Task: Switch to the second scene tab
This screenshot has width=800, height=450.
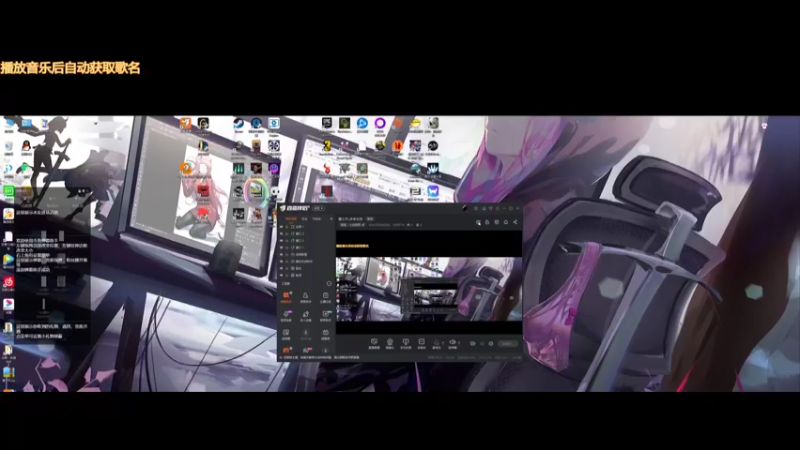Action: click(x=305, y=219)
